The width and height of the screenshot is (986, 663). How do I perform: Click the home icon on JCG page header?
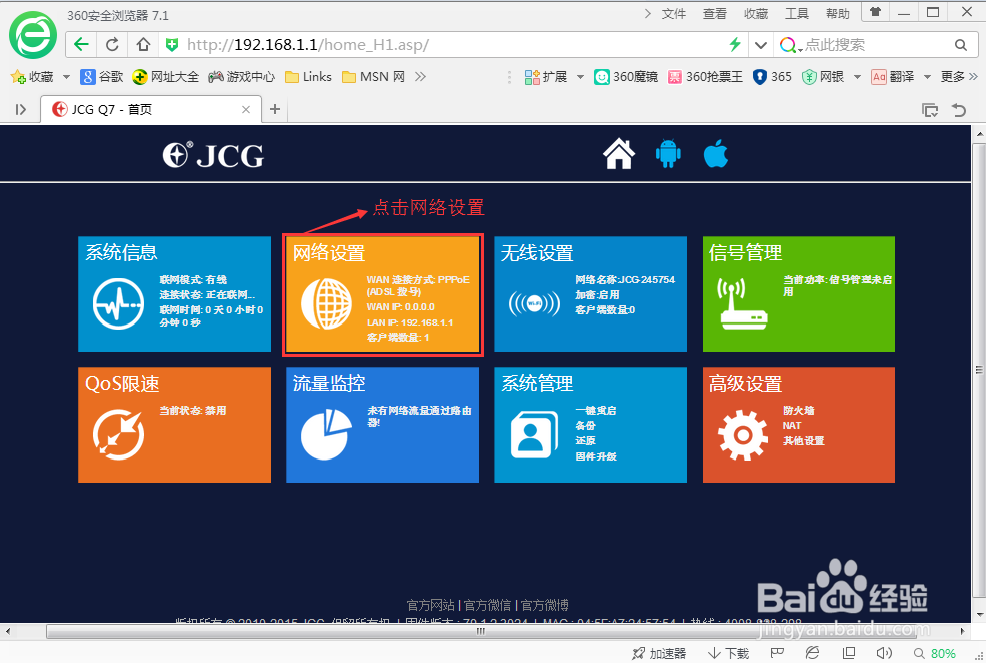[619, 153]
